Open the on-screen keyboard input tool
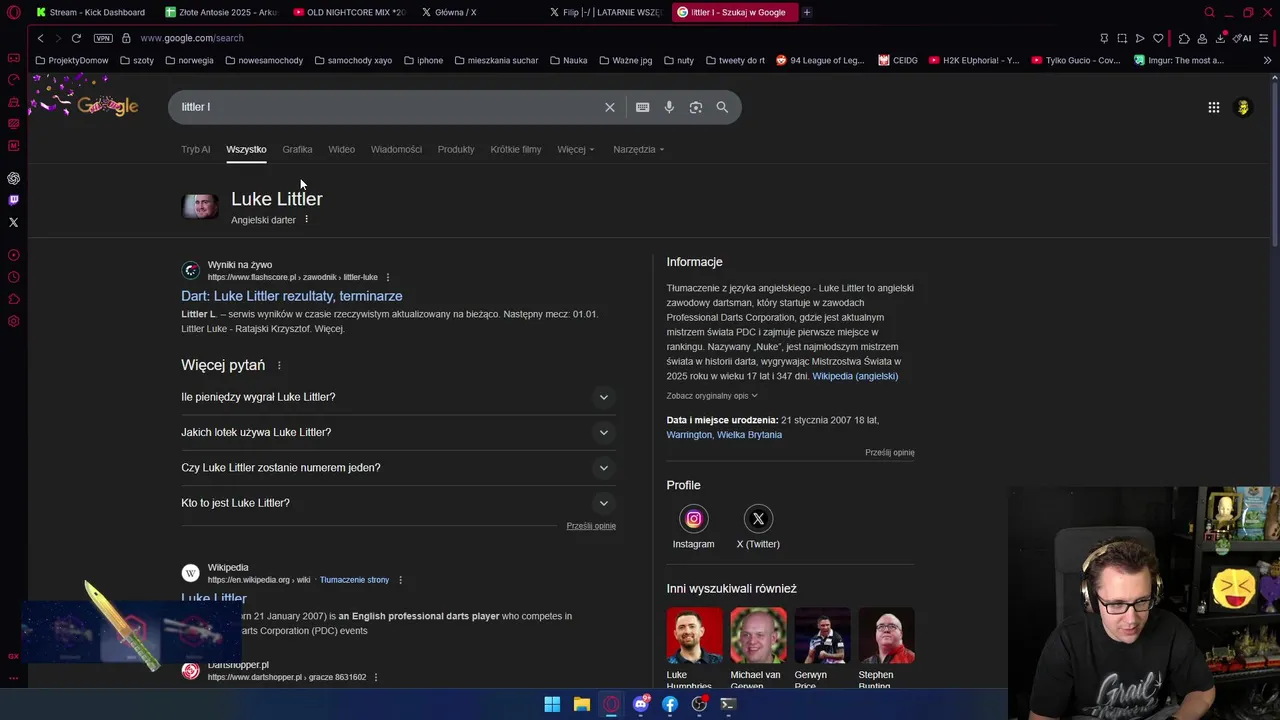 click(x=643, y=107)
